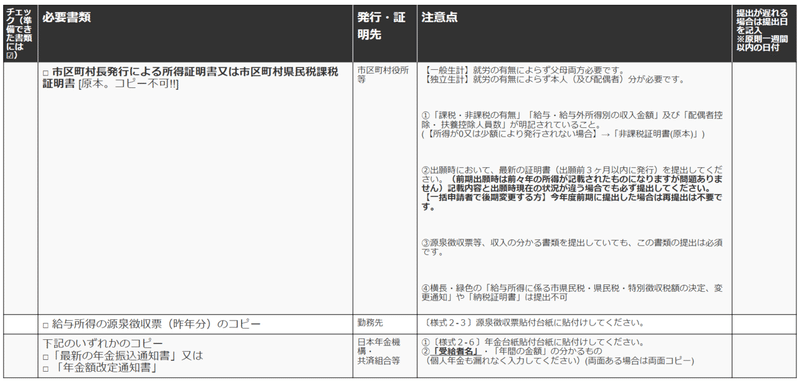The image size is (800, 381).
Task: Click bold text 【一括申請者で後期変更する方】
Action: coord(485,197)
